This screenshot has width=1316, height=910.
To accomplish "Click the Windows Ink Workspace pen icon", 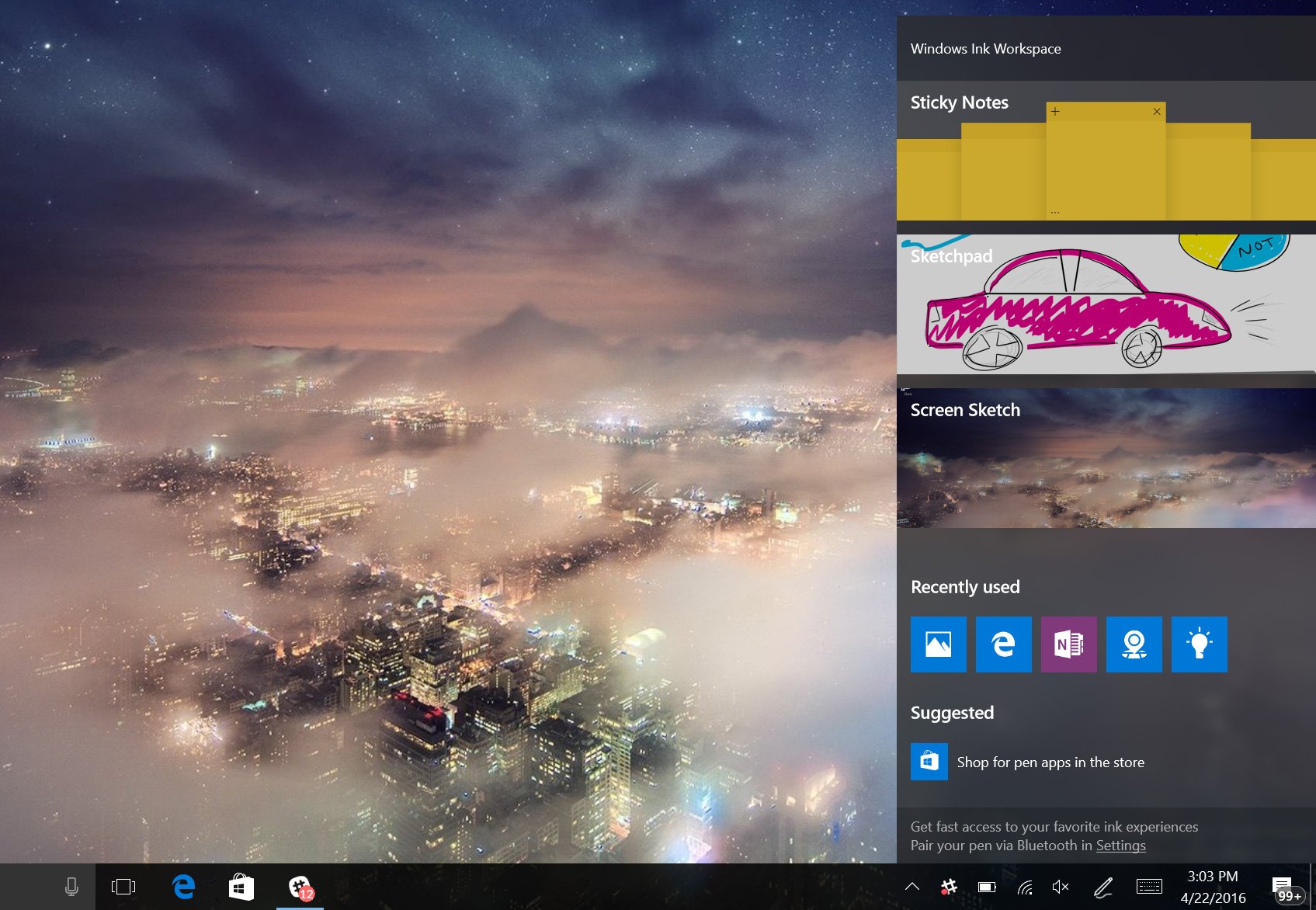I will coord(1103,887).
